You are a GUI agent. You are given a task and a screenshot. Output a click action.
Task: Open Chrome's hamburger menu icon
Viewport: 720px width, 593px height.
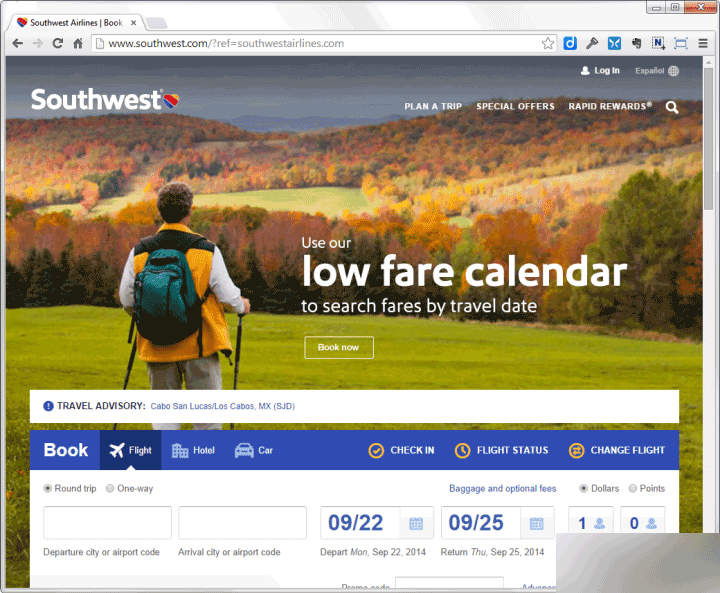coord(703,44)
